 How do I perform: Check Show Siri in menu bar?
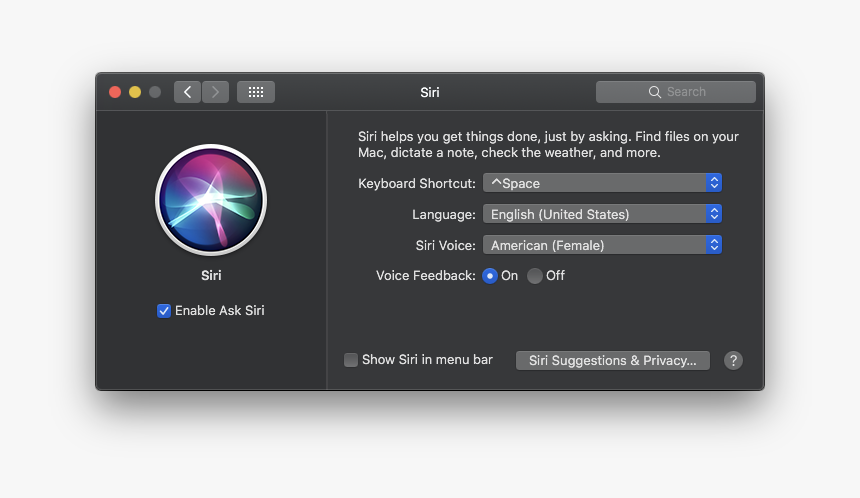(x=351, y=360)
